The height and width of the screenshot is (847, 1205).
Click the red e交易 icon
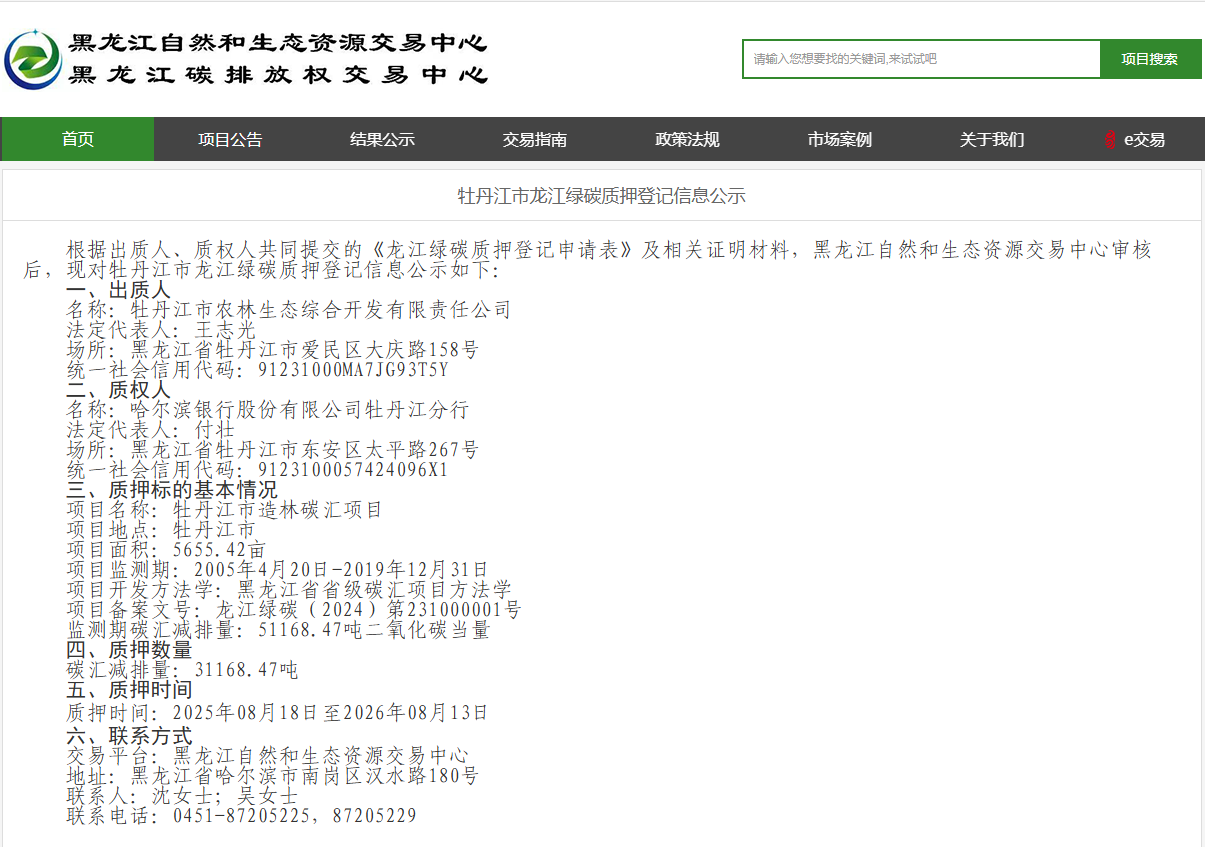pyautogui.click(x=1110, y=140)
